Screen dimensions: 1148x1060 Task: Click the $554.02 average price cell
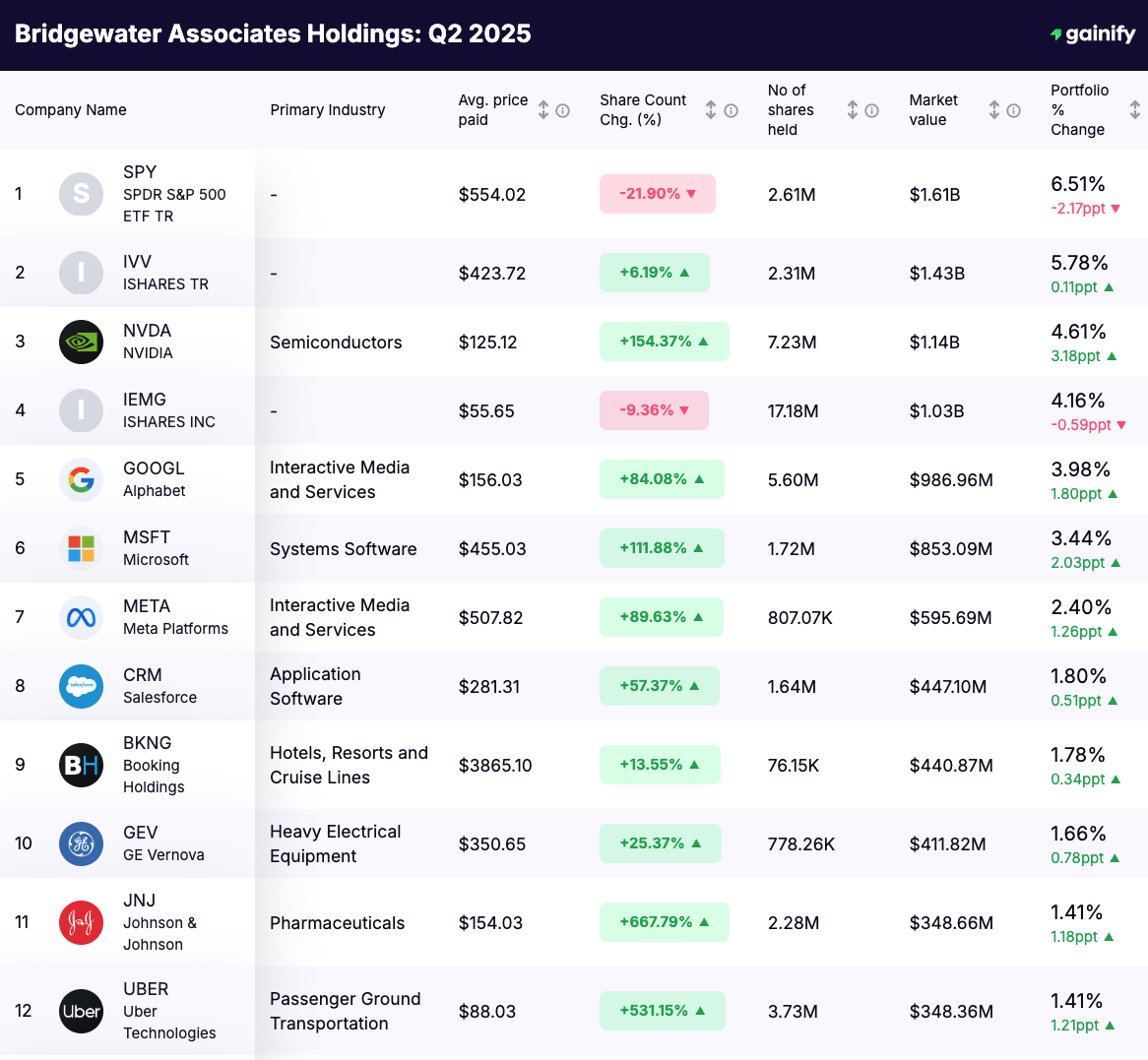point(492,195)
